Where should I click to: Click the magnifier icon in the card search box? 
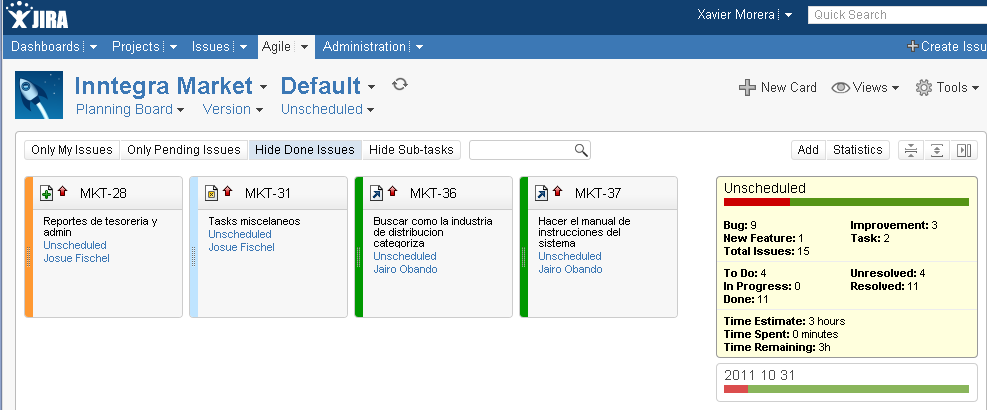pyautogui.click(x=581, y=150)
